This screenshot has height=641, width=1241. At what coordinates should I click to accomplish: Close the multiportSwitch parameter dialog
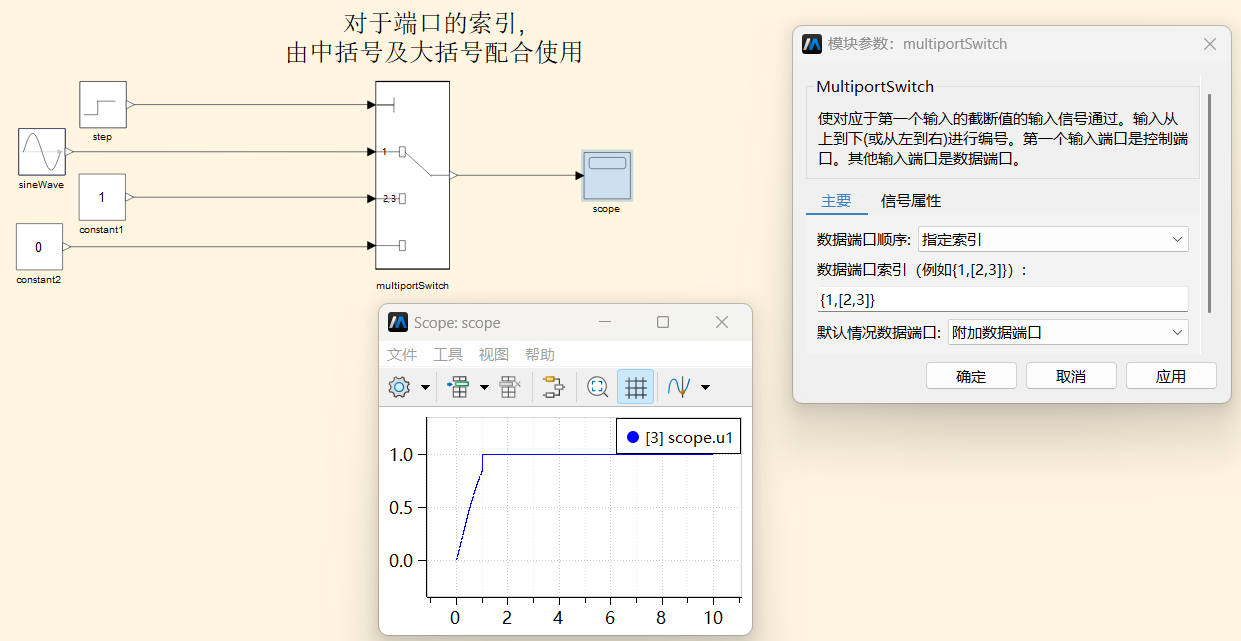pos(1209,44)
